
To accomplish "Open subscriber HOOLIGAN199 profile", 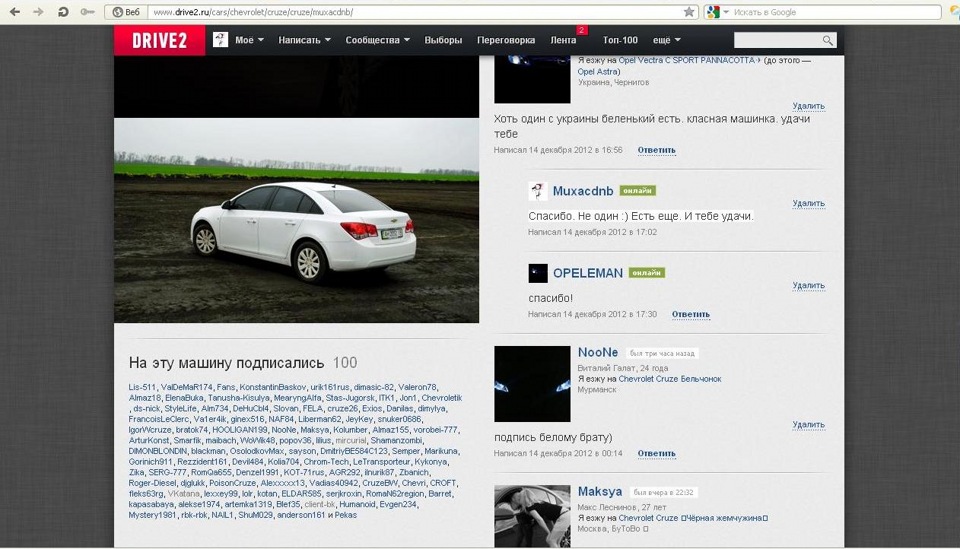I will 239,430.
